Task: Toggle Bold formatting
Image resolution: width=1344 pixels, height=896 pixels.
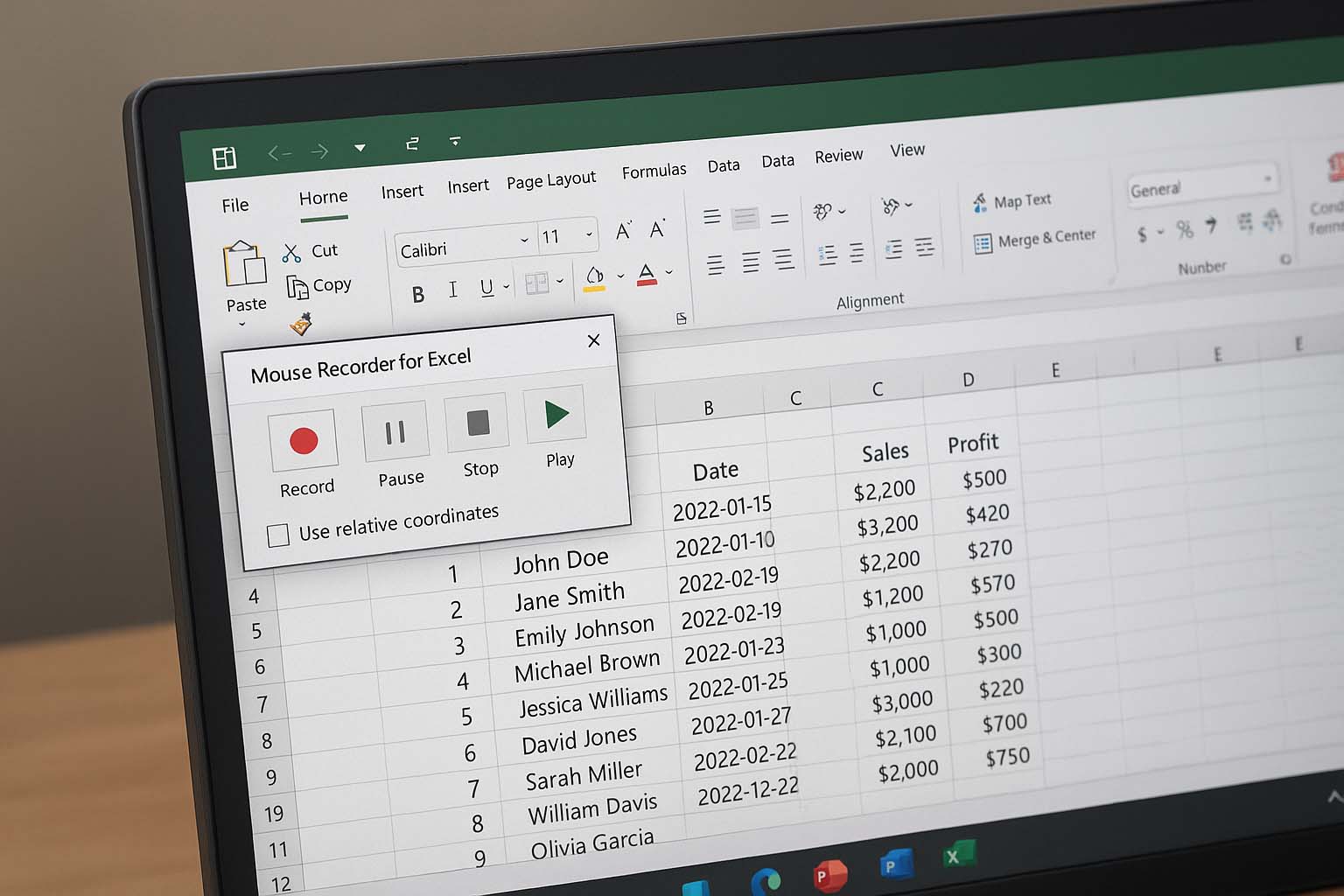Action: pos(418,295)
